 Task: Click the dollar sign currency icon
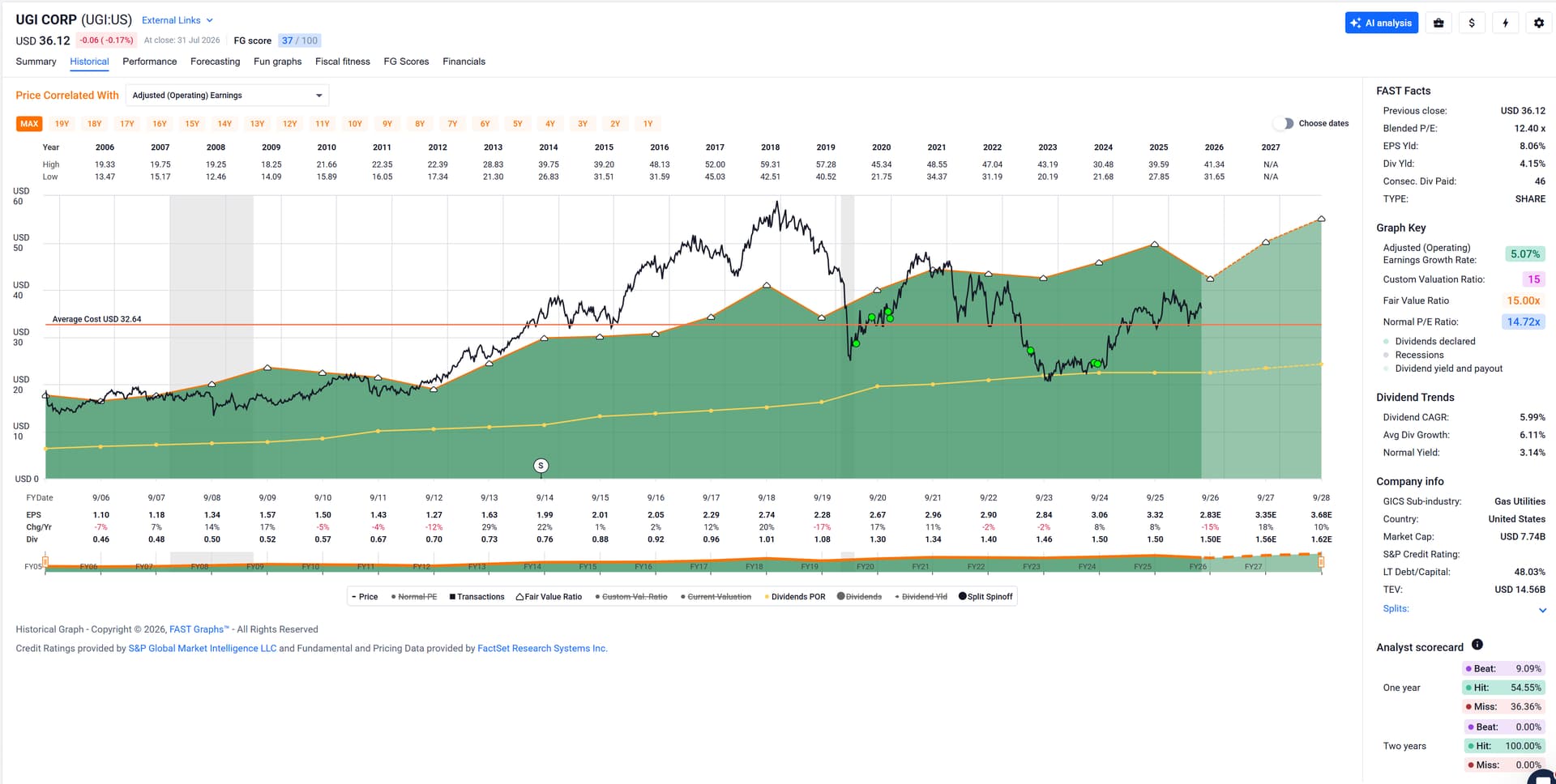pos(1472,23)
